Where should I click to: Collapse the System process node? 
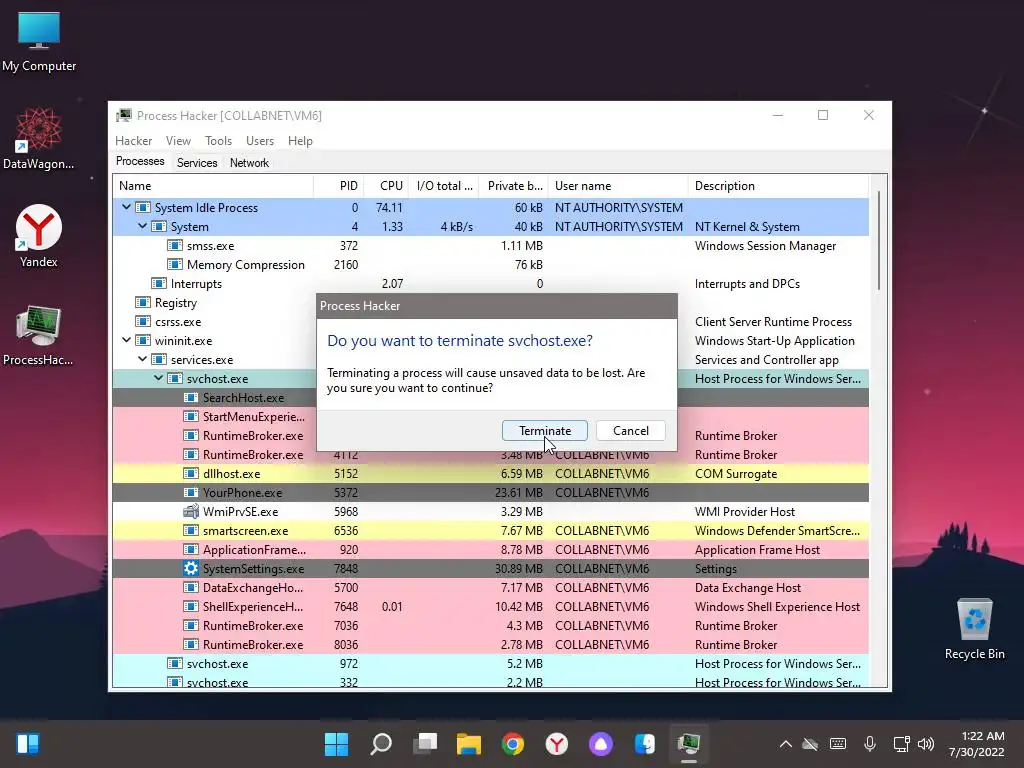(x=142, y=226)
